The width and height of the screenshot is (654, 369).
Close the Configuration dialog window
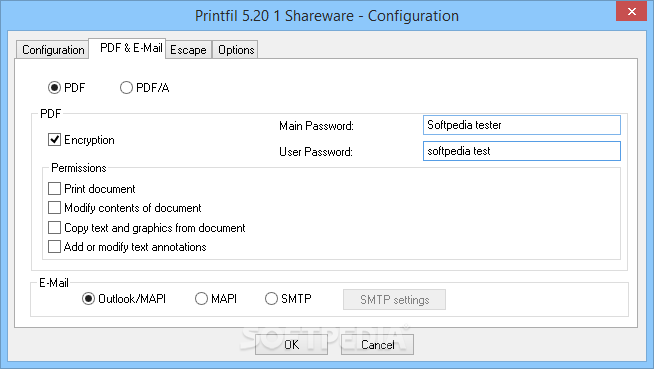(631, 11)
